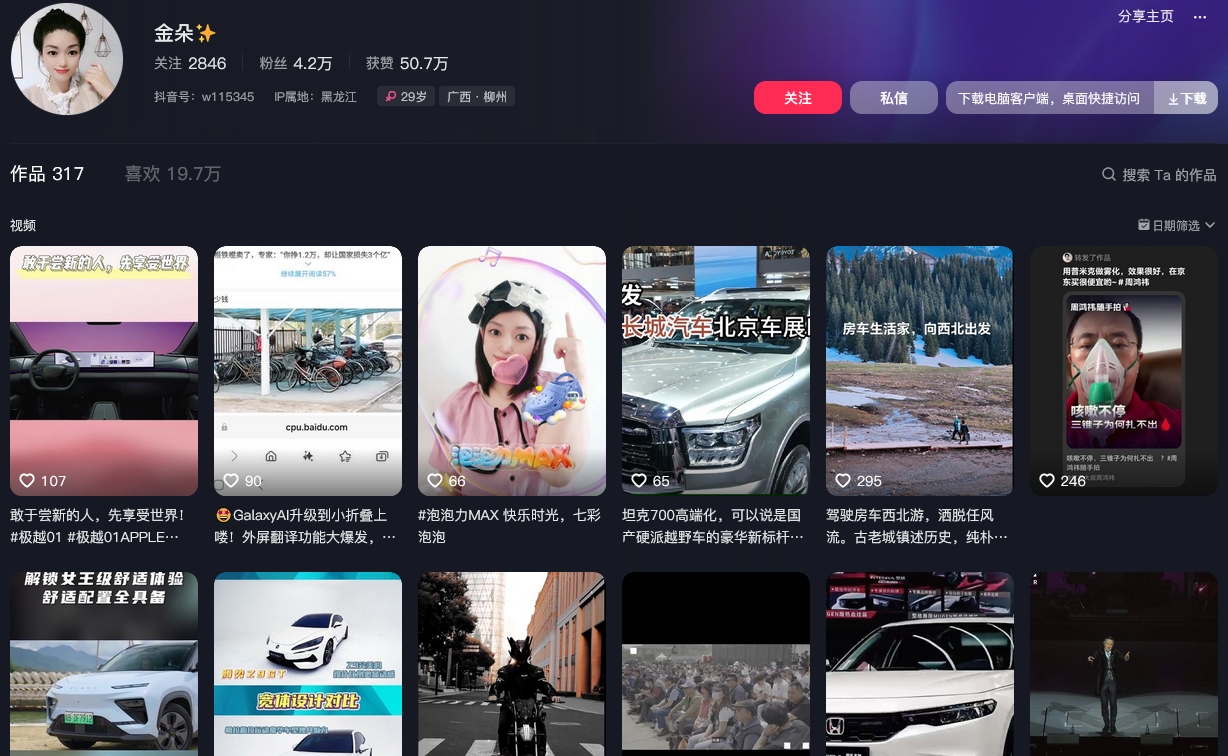Image resolution: width=1228 pixels, height=756 pixels.
Task: Open 泡泡力MAX video thumbnail
Action: point(512,371)
